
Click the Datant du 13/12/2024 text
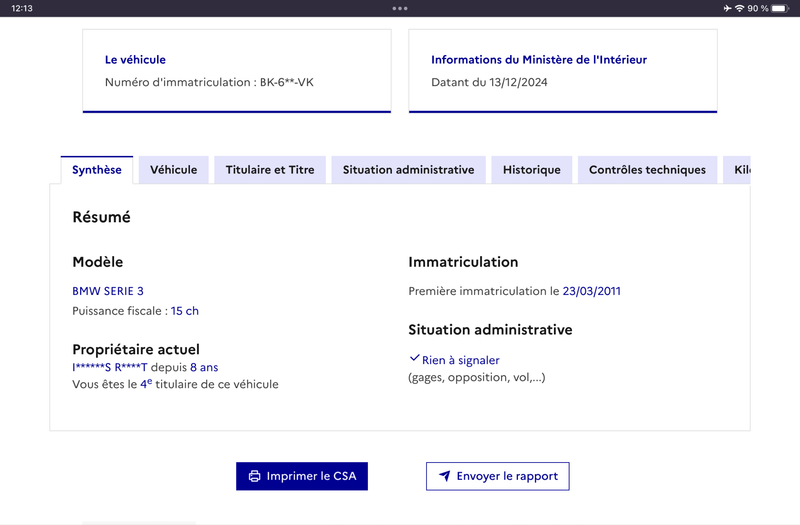tap(489, 82)
